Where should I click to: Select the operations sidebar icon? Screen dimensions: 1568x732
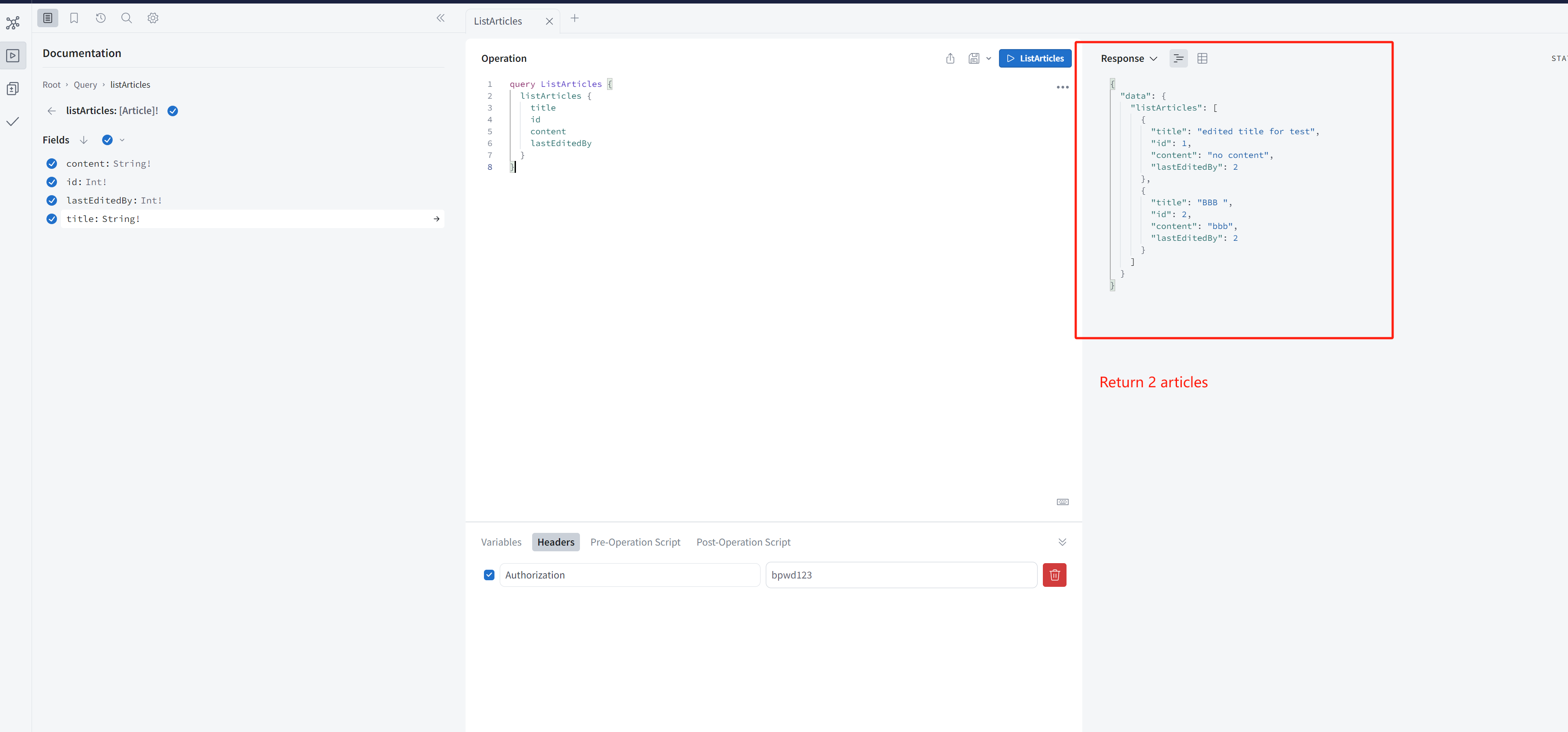(13, 55)
